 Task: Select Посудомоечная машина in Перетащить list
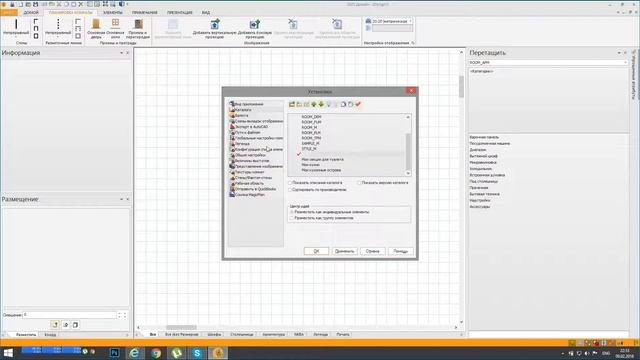[x=489, y=144]
